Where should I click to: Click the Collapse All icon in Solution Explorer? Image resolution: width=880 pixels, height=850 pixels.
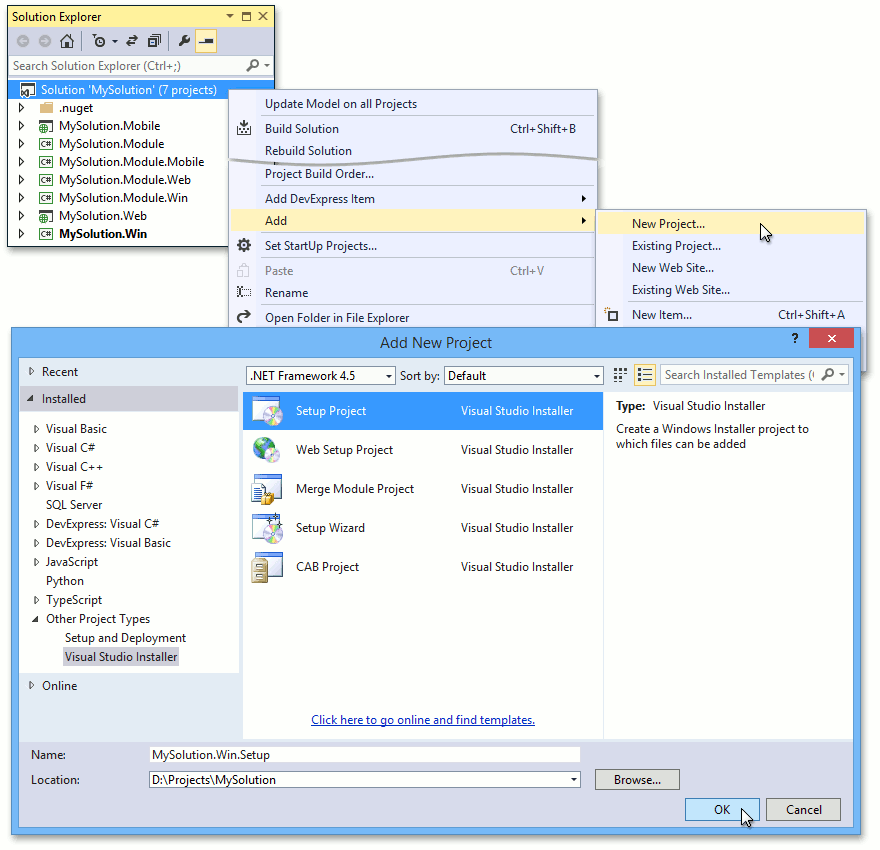tap(154, 41)
